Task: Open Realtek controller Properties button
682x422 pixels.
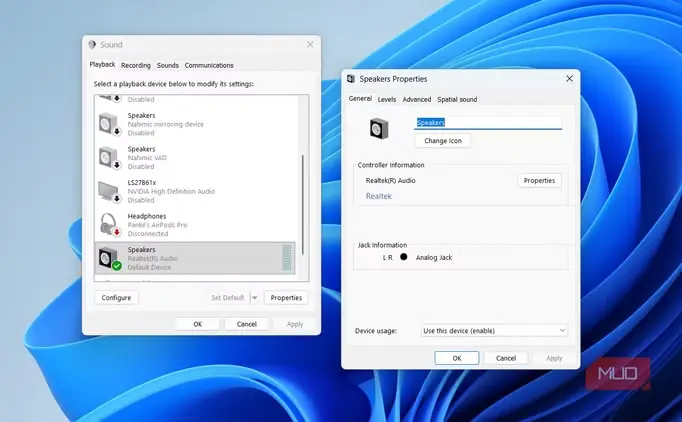Action: (539, 181)
